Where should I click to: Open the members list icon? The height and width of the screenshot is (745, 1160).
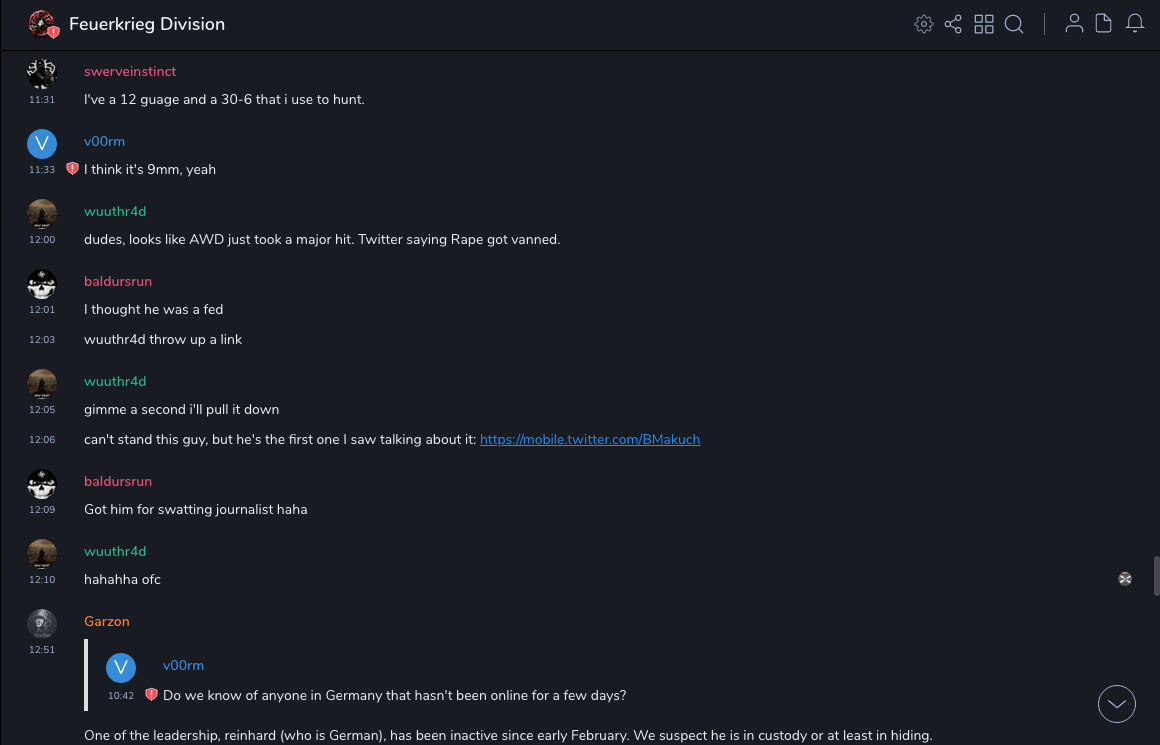point(1074,24)
